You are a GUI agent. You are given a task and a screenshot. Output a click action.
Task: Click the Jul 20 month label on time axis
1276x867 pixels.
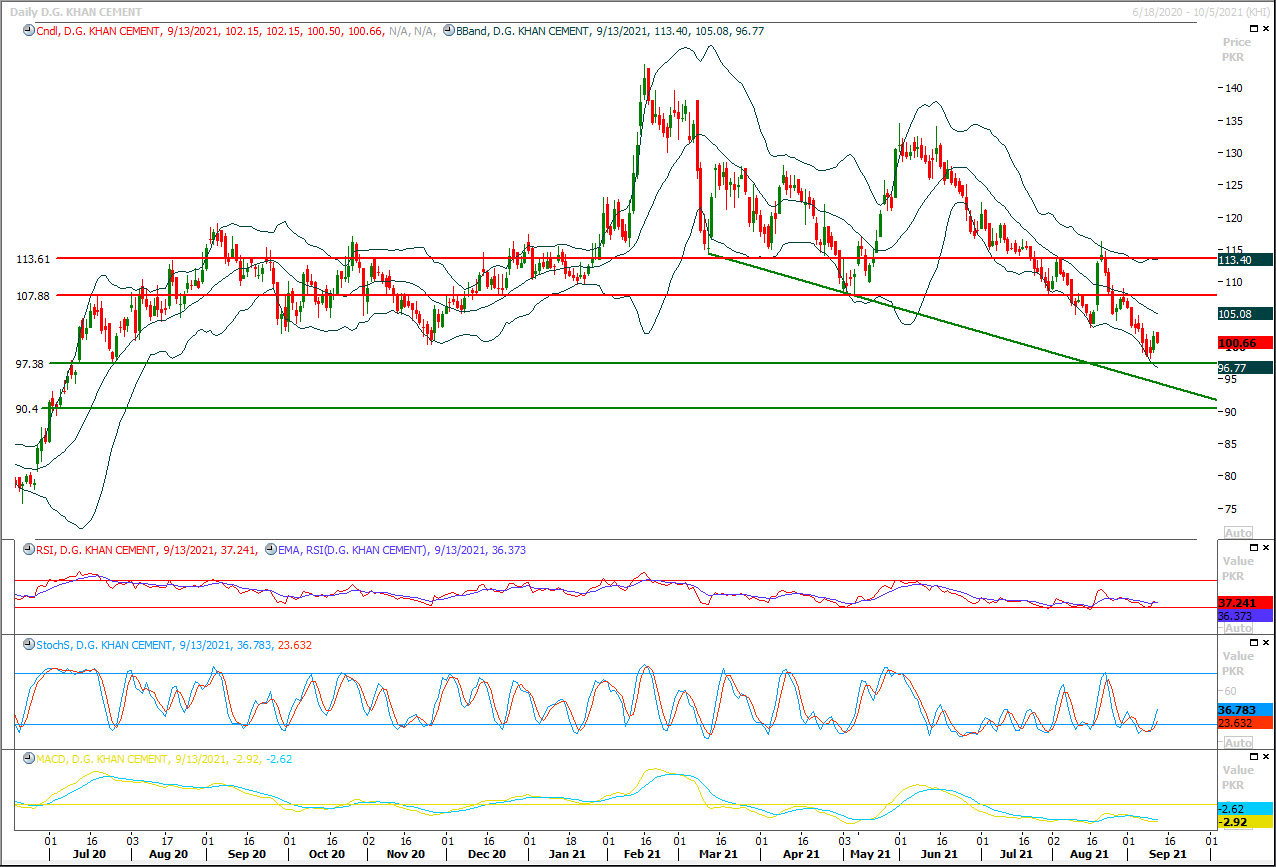click(90, 855)
